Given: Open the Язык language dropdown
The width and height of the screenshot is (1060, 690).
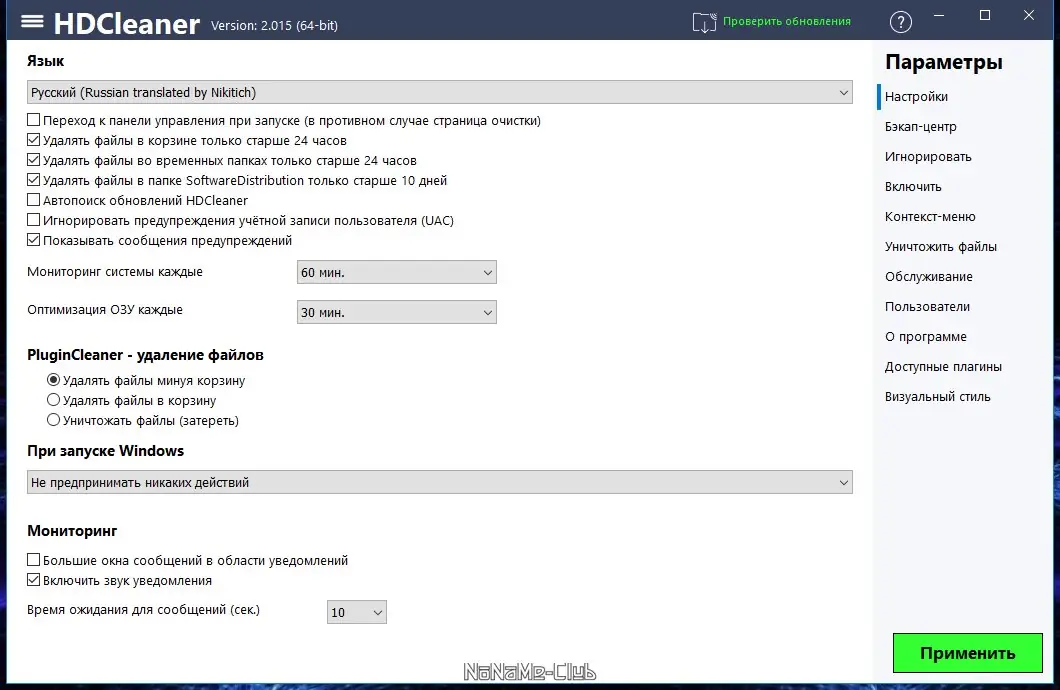Looking at the screenshot, I should [x=439, y=93].
